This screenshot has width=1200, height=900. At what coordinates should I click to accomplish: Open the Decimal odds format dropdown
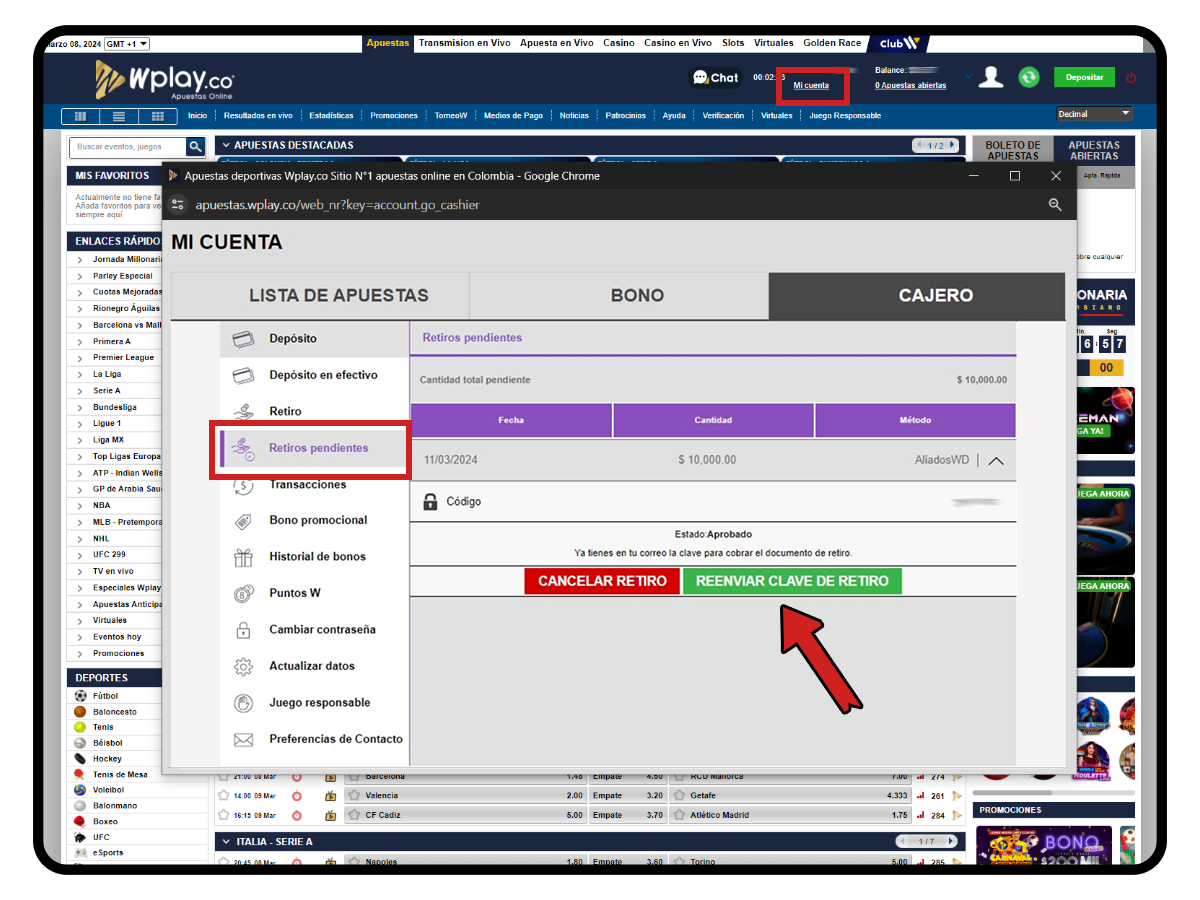click(1094, 114)
